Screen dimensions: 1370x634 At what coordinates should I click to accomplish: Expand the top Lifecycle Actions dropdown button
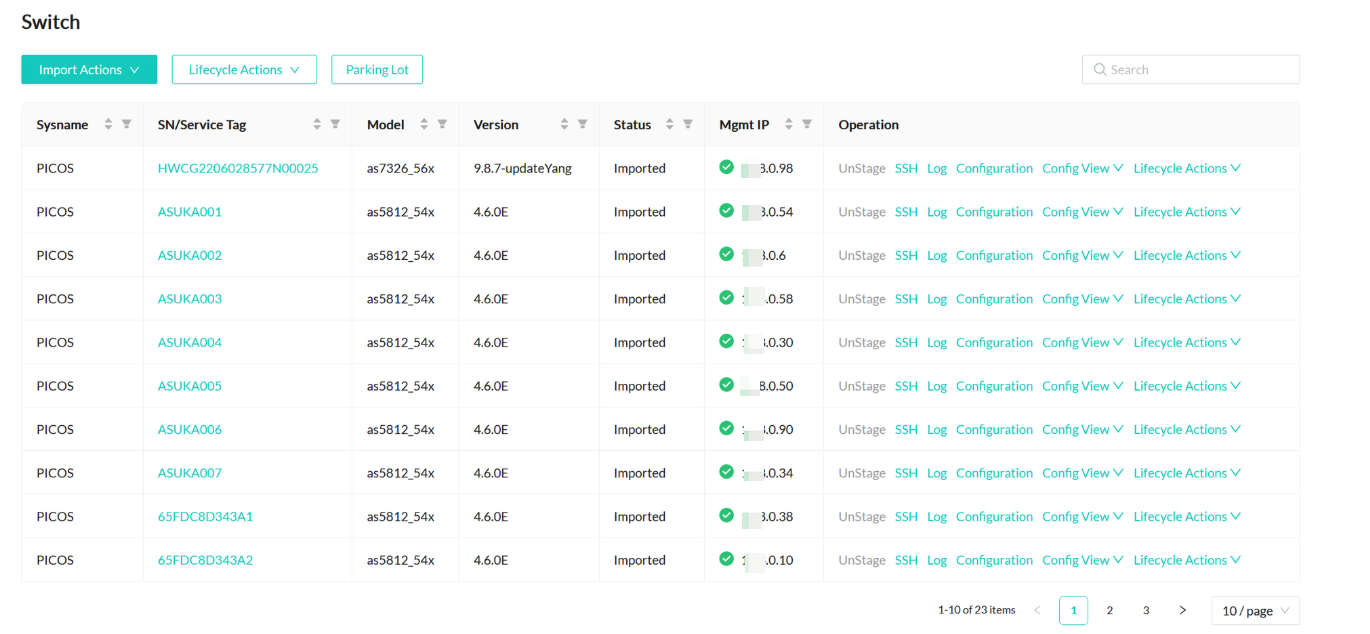click(244, 70)
